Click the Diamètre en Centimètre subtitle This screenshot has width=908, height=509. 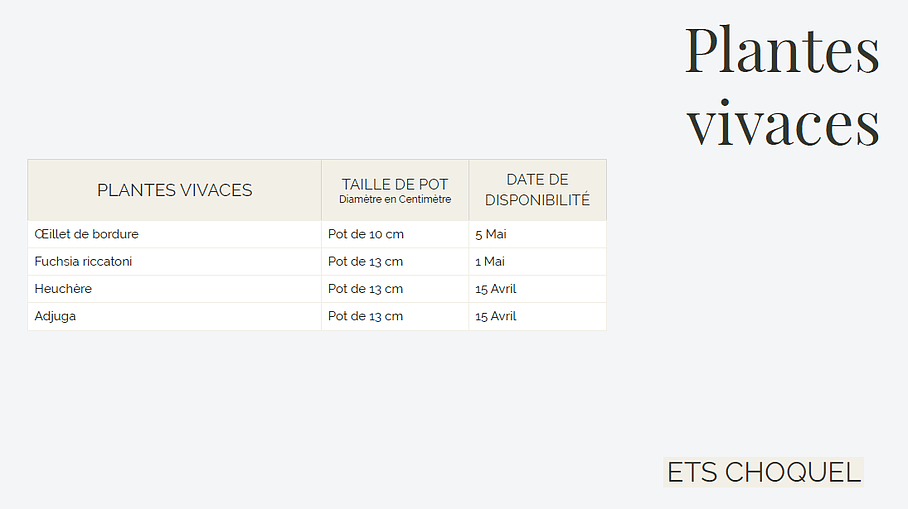coord(395,200)
